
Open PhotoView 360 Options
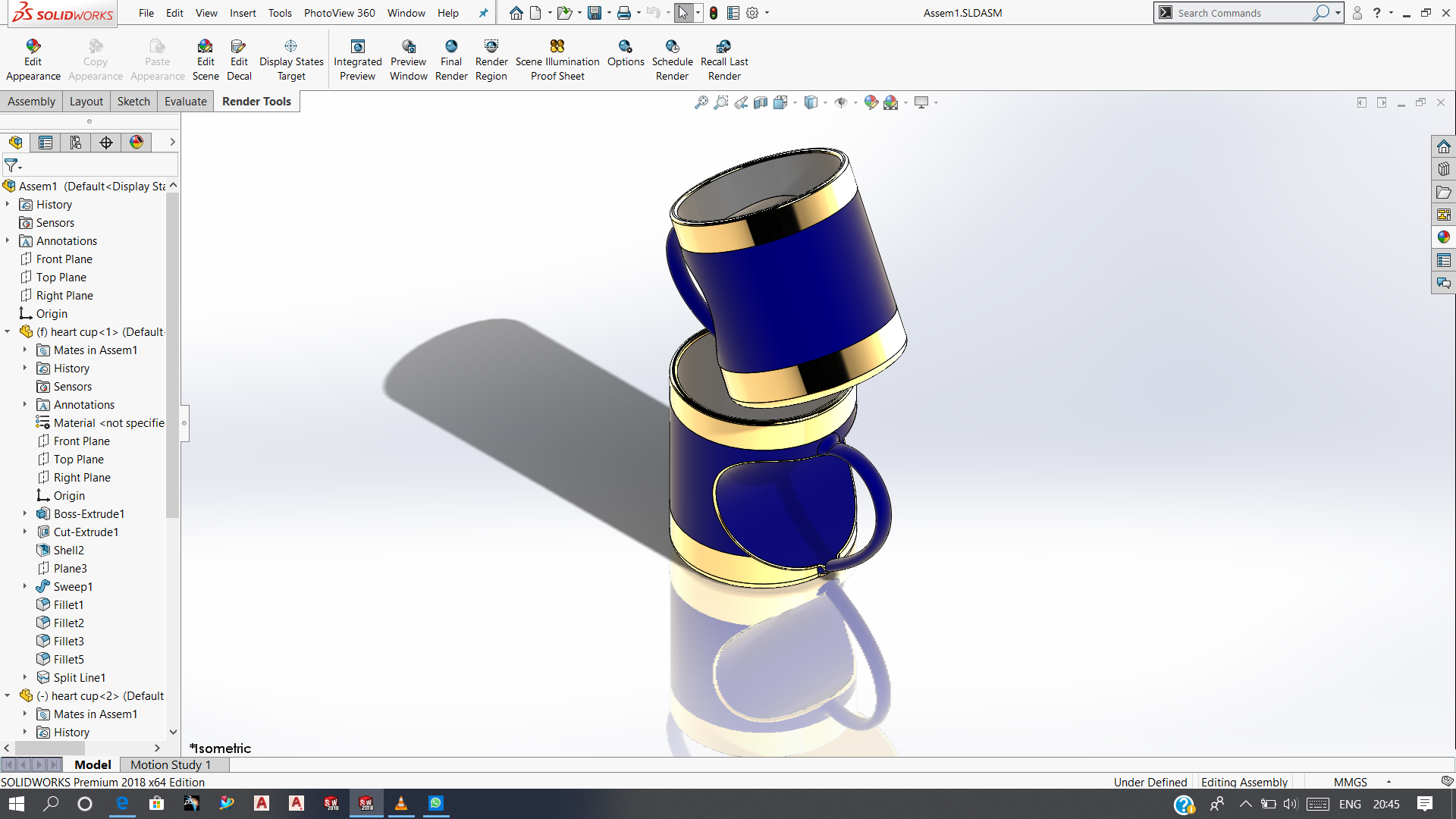626,53
